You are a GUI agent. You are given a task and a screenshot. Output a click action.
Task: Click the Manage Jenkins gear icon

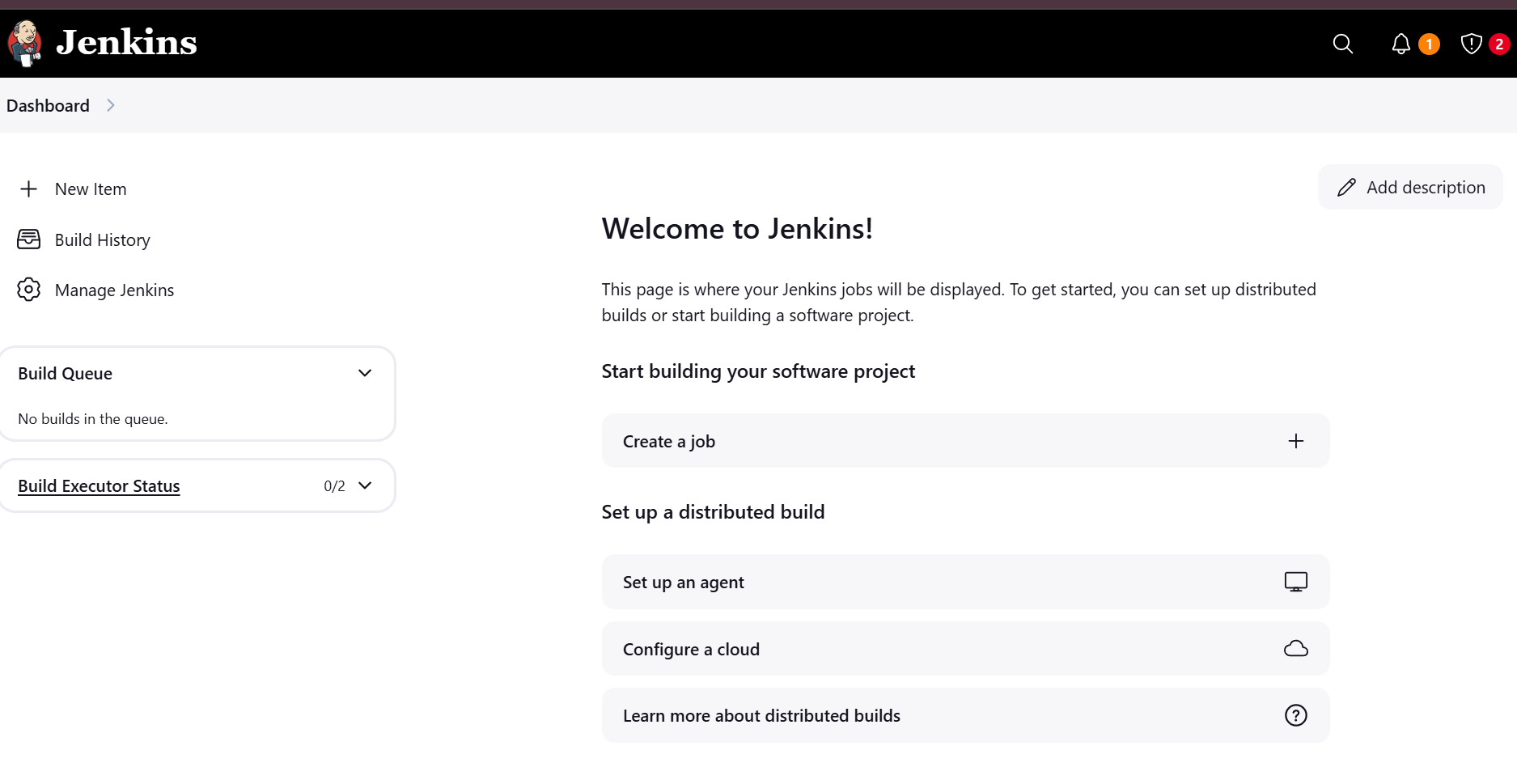coord(28,290)
